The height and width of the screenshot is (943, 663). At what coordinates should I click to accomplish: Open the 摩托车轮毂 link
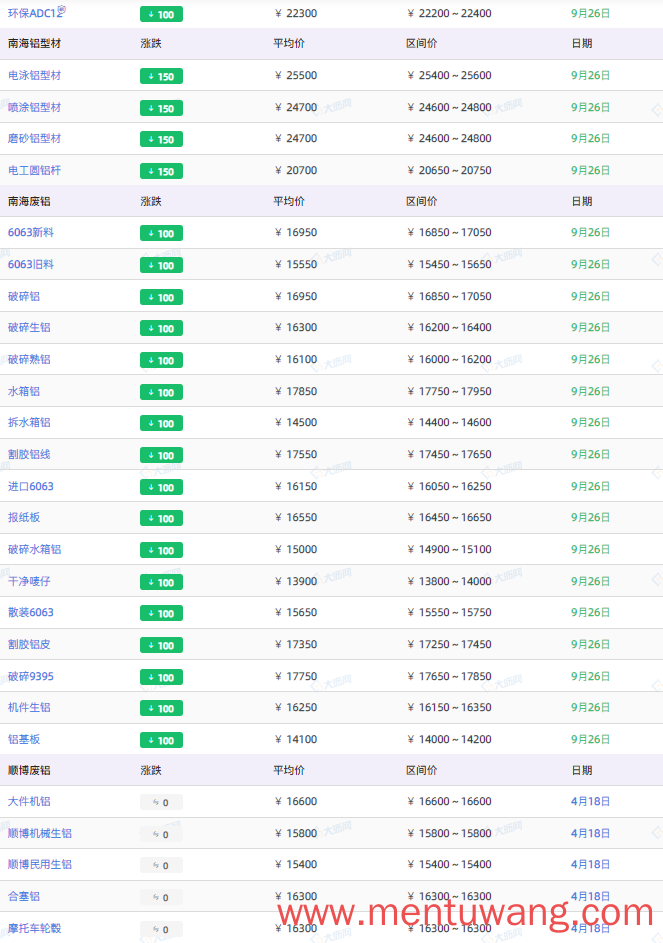[x=34, y=929]
